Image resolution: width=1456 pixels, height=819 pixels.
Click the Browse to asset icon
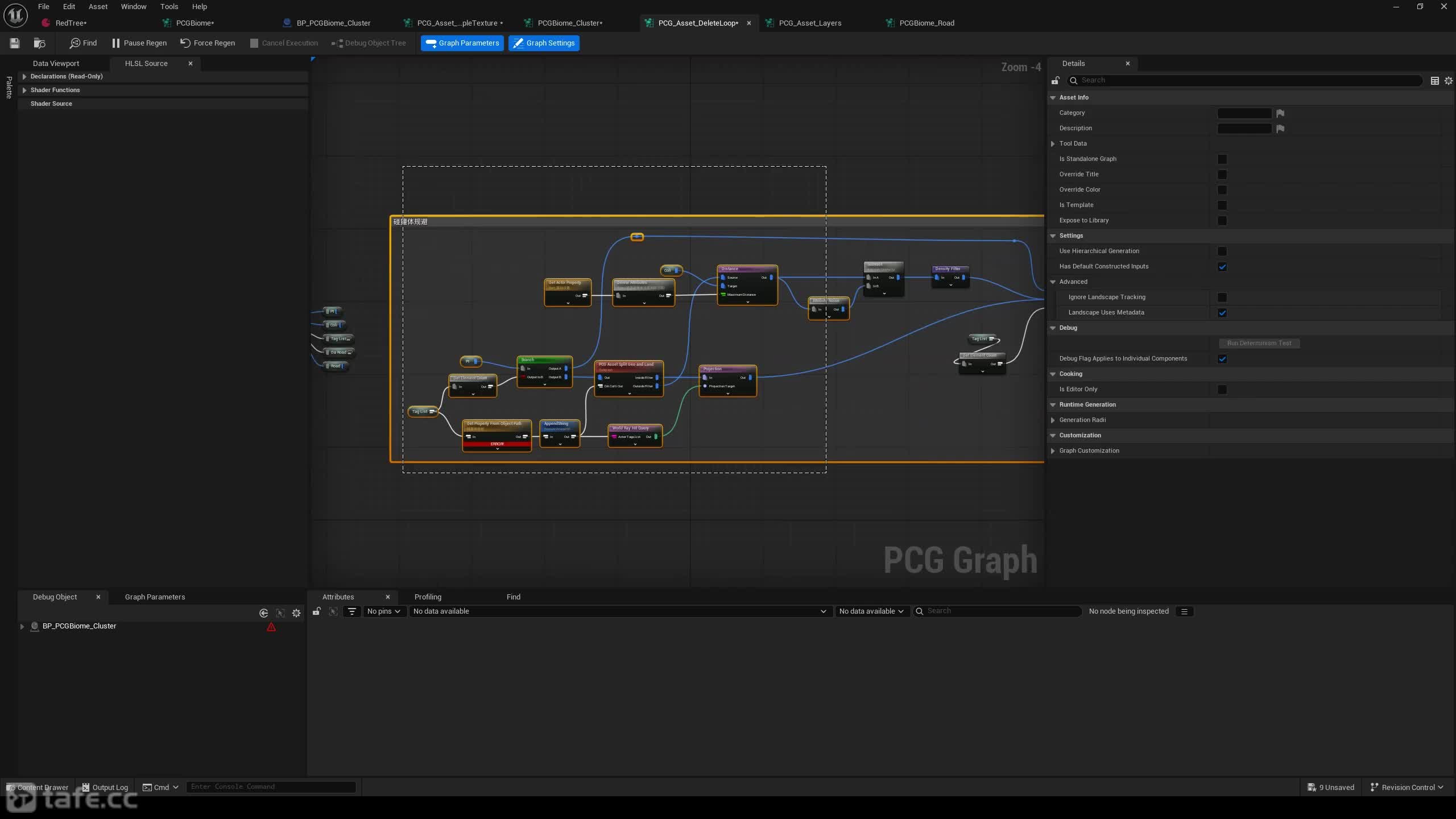(x=39, y=43)
